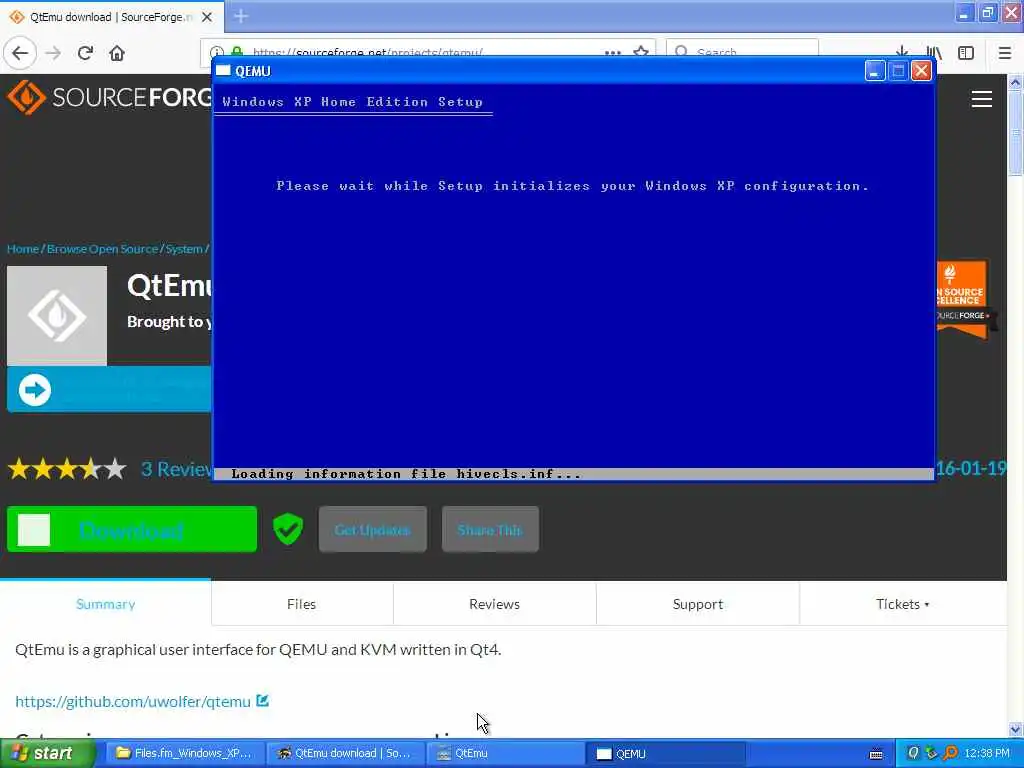
Task: Click the Loading information file status line
Action: pos(406,474)
